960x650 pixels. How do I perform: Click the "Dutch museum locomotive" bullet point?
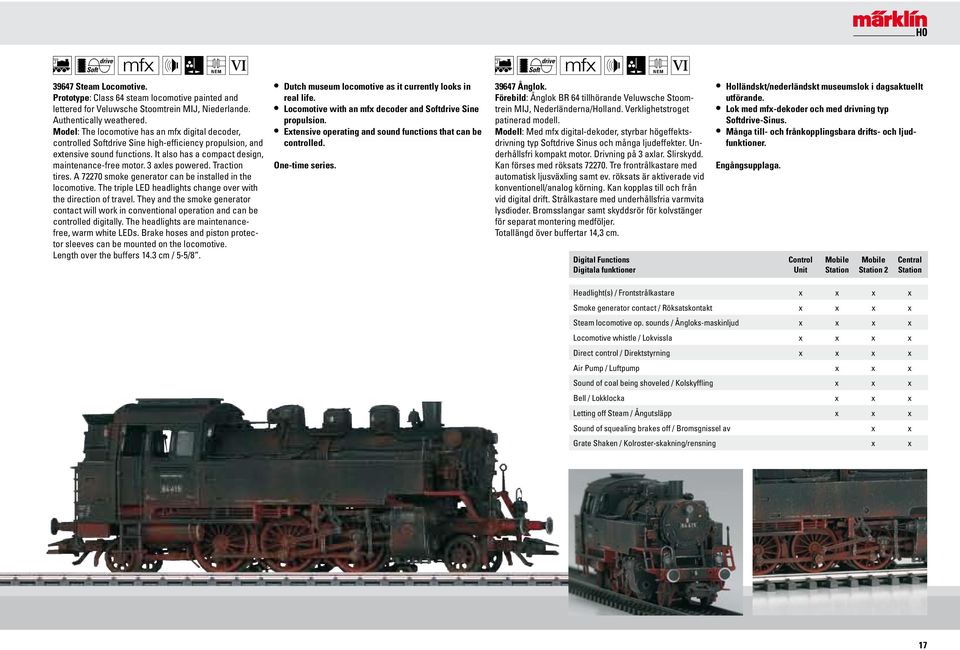click(x=377, y=92)
